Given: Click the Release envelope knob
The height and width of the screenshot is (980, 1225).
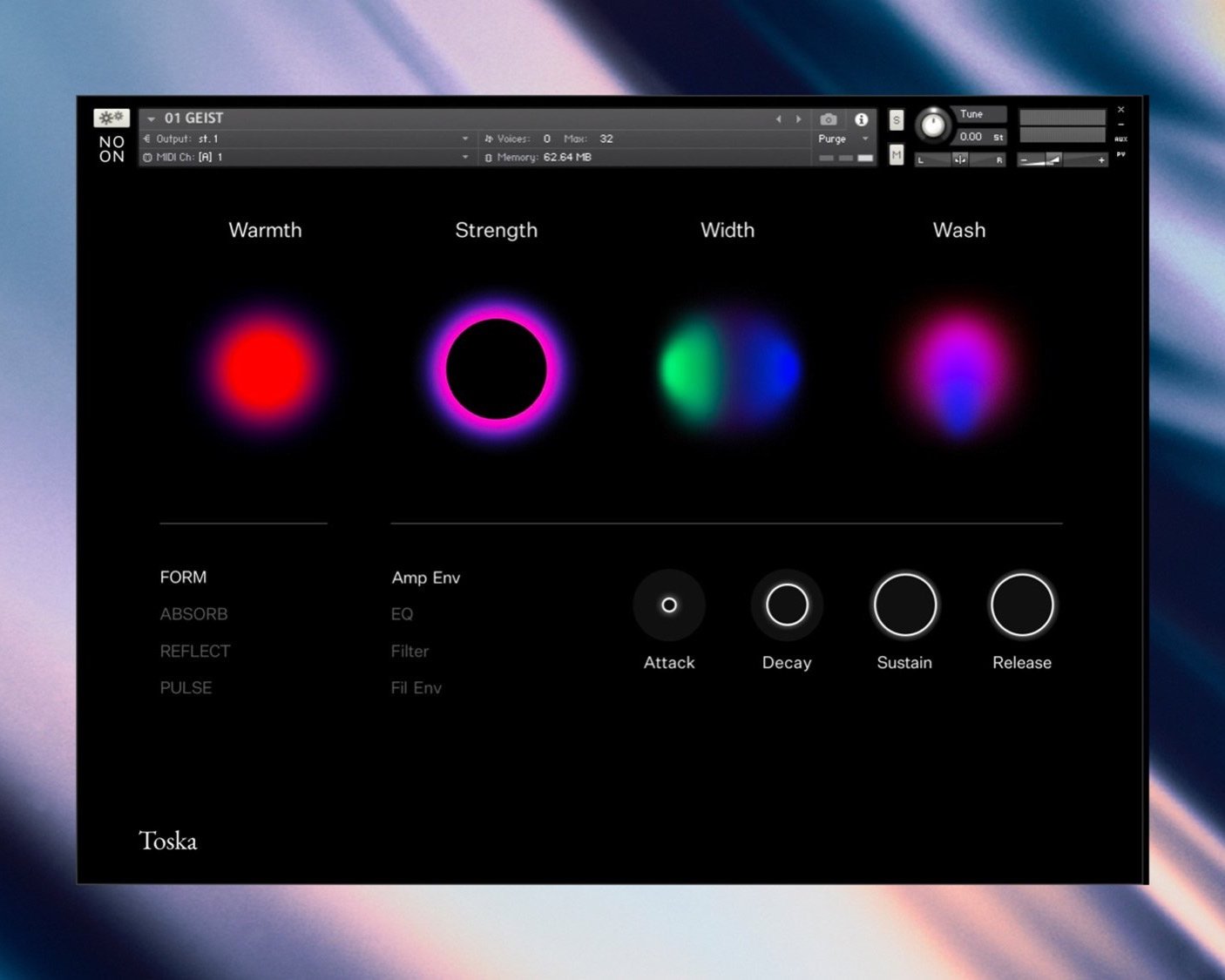Looking at the screenshot, I should click(x=1022, y=605).
